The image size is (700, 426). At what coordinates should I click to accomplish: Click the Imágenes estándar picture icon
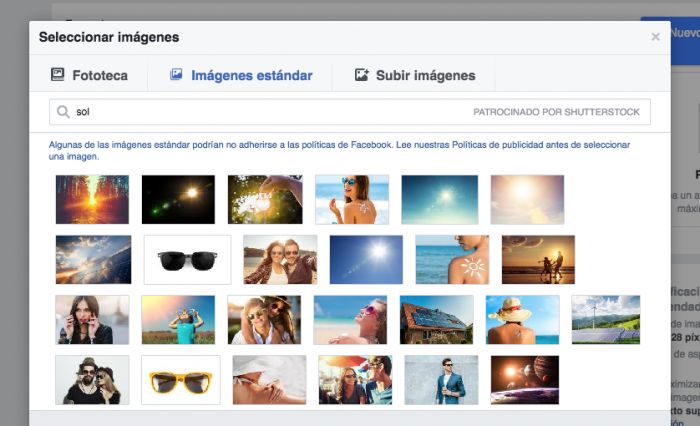coord(176,74)
